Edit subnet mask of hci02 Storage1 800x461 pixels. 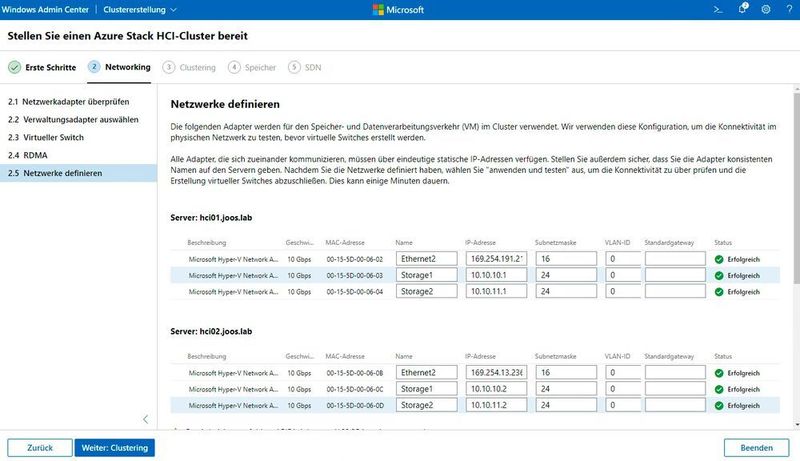(x=566, y=389)
